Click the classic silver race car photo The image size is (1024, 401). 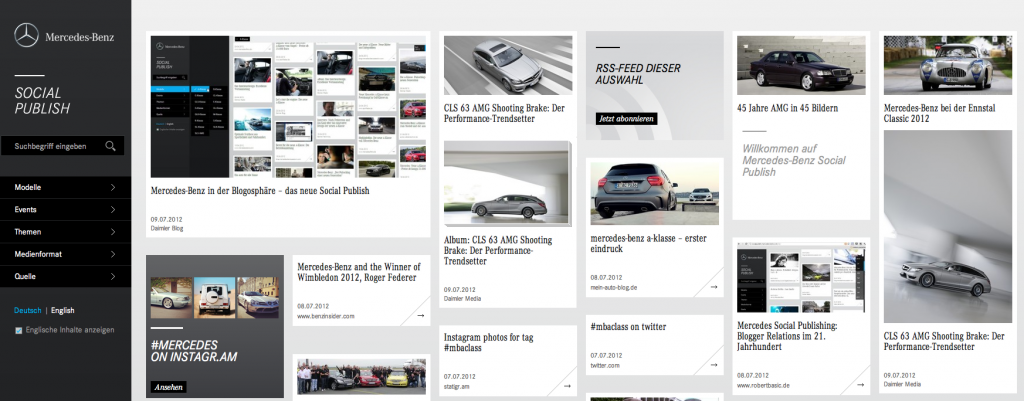pos(948,64)
